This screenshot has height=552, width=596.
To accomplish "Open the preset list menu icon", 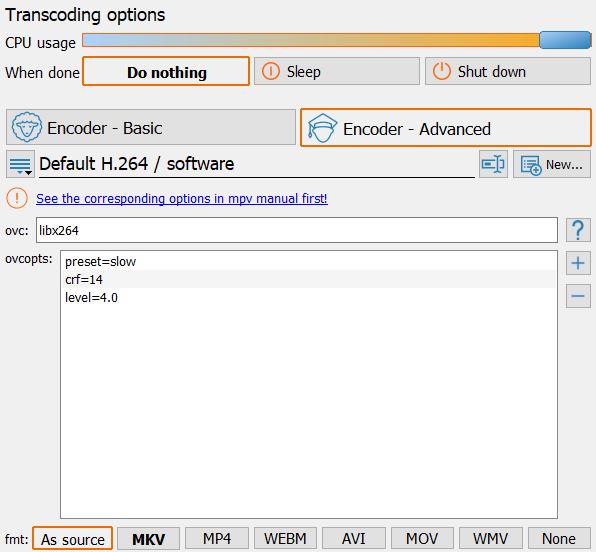I will (x=20, y=164).
